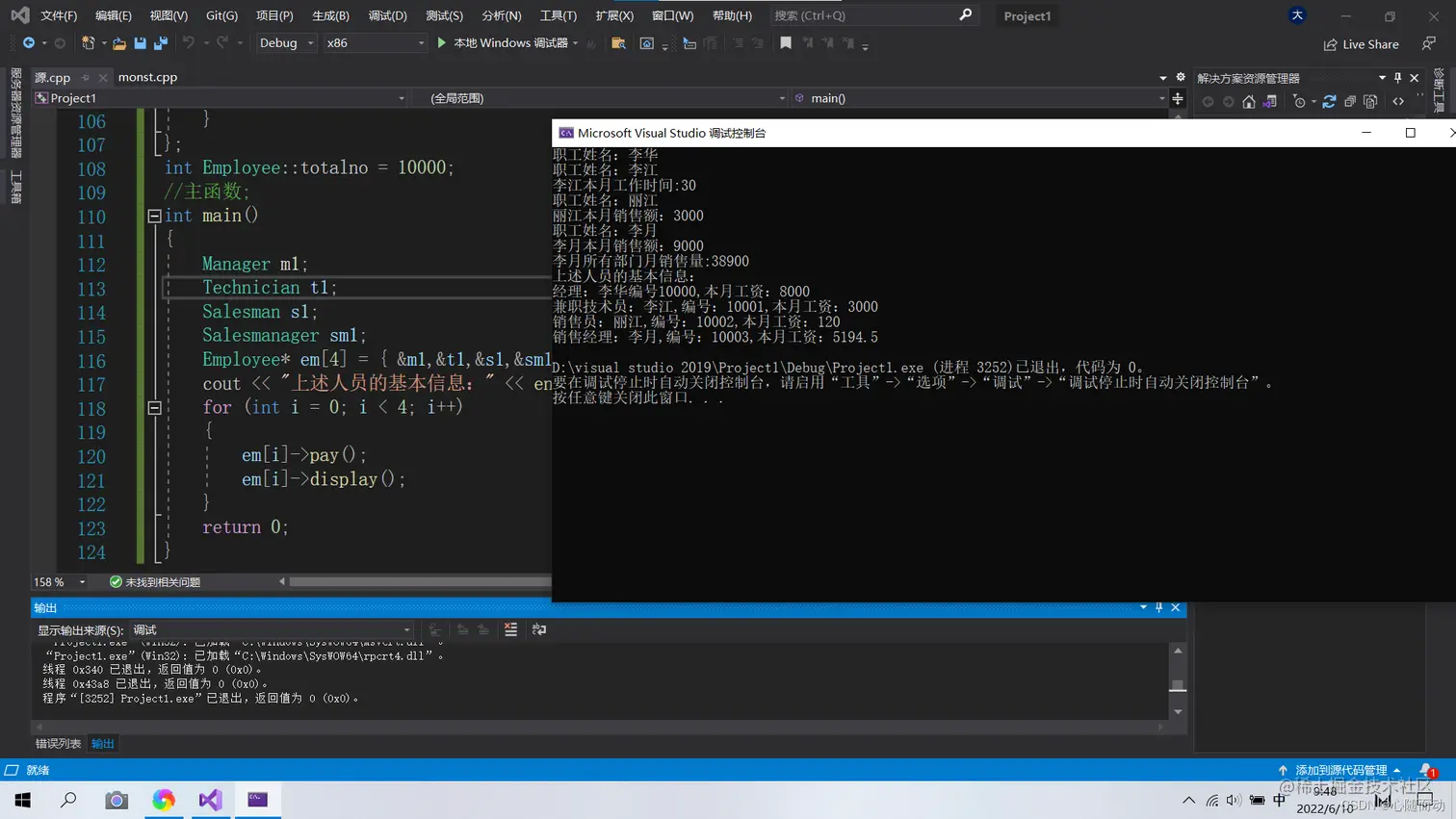Click the notifications bell in status bar

click(1427, 770)
